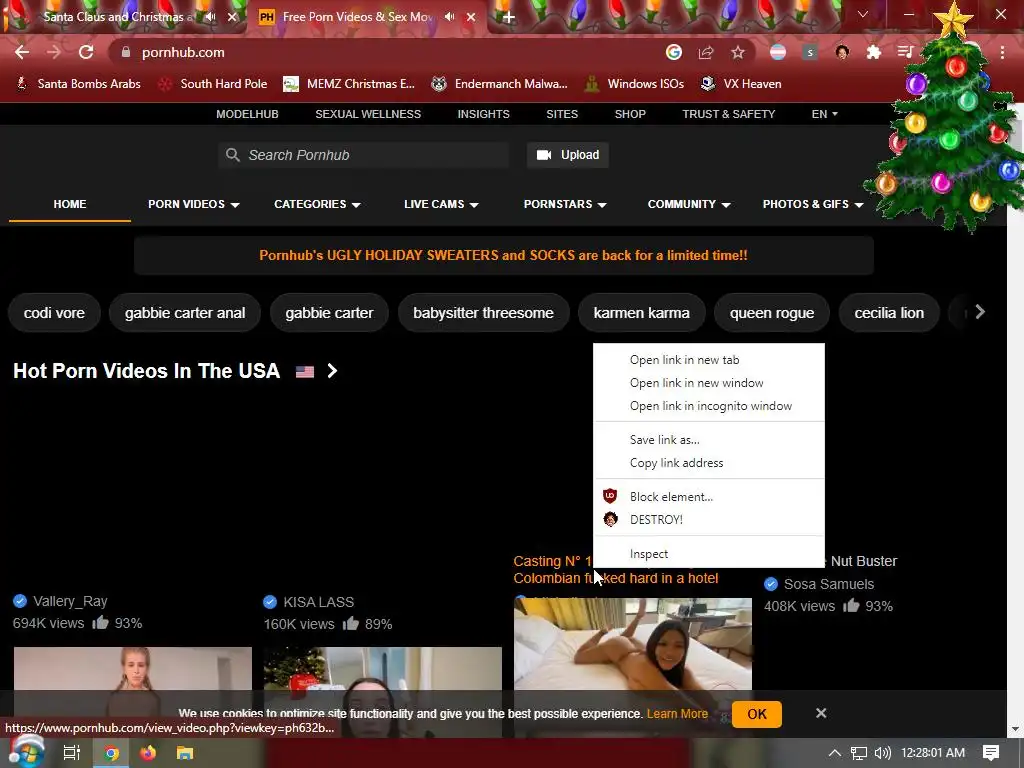
Task: Select 'Copy link address' option
Action: 709,462
